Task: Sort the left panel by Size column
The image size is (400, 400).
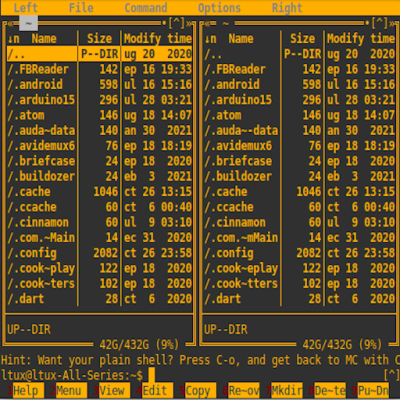Action: 99,39
